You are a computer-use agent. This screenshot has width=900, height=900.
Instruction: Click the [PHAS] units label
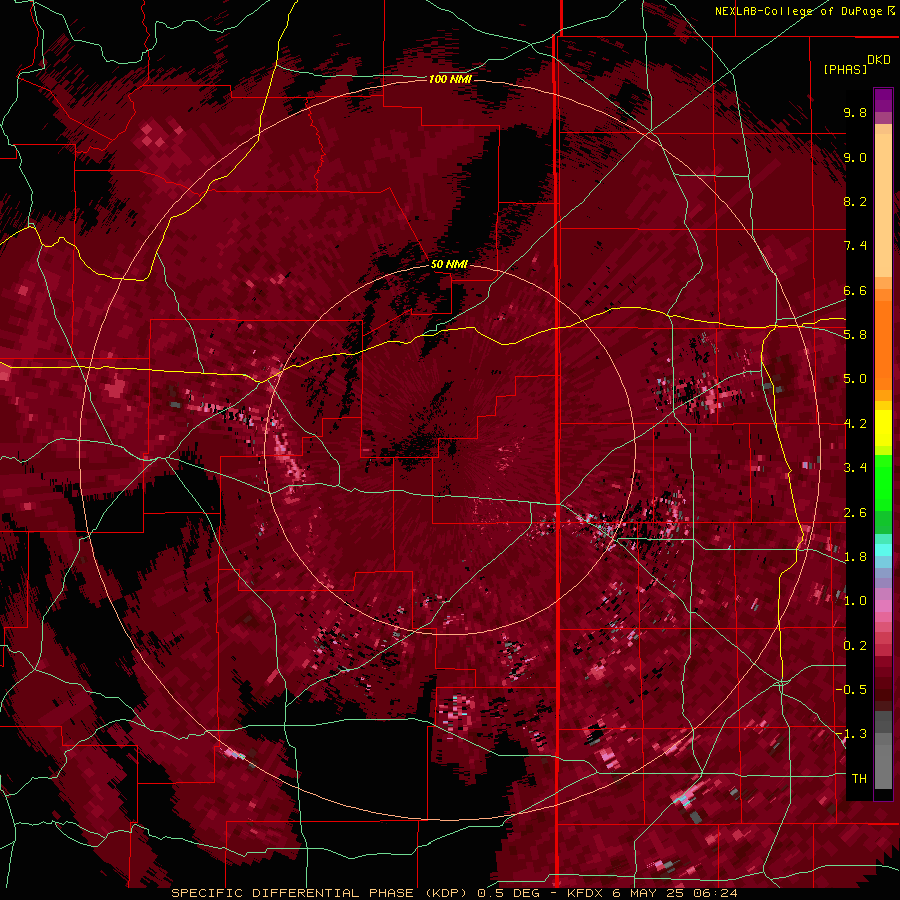[x=845, y=69]
